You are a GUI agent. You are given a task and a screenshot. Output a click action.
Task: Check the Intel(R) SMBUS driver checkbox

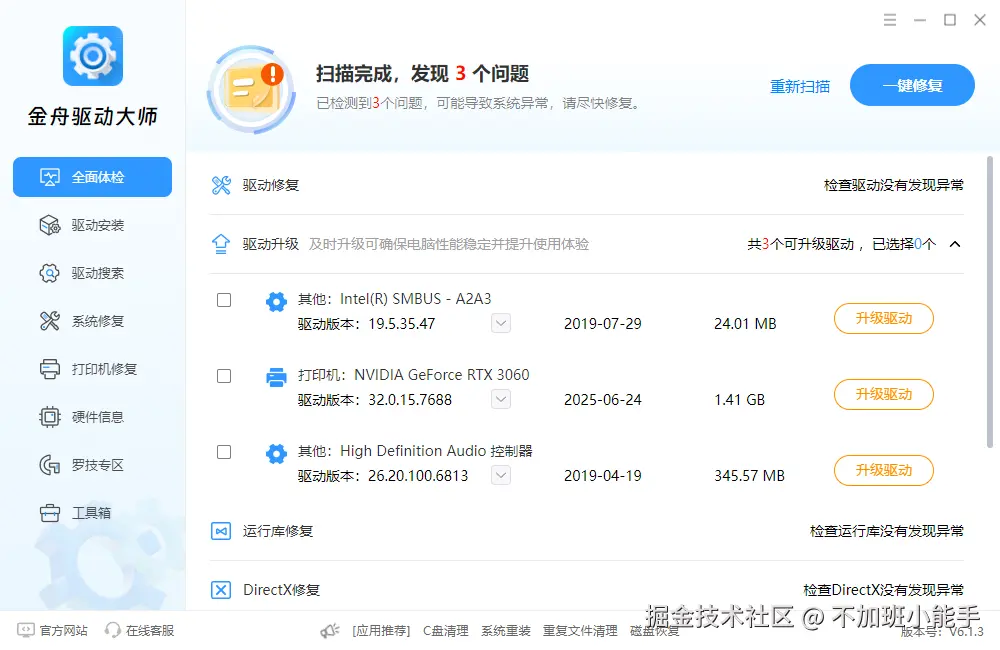click(224, 300)
